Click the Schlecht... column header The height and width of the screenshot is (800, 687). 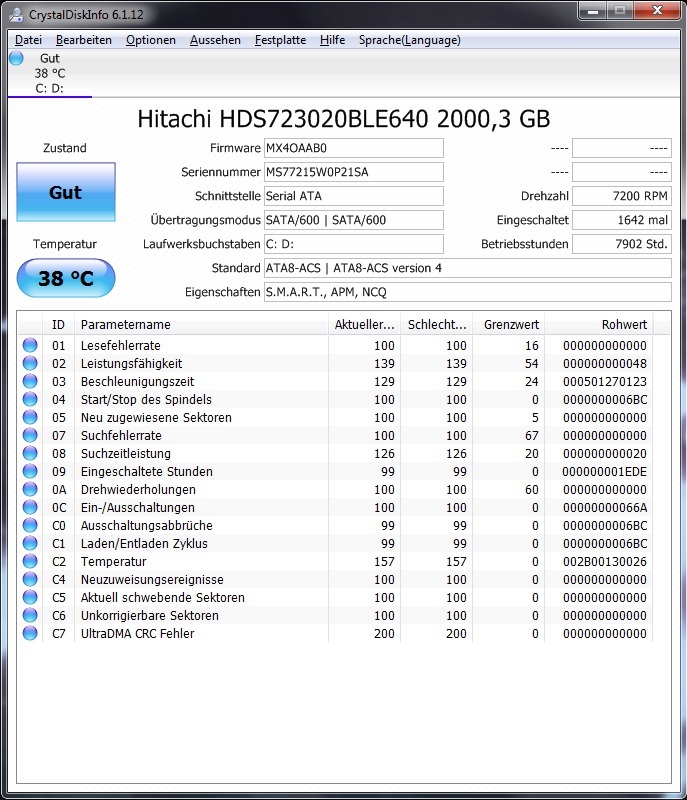coord(437,324)
